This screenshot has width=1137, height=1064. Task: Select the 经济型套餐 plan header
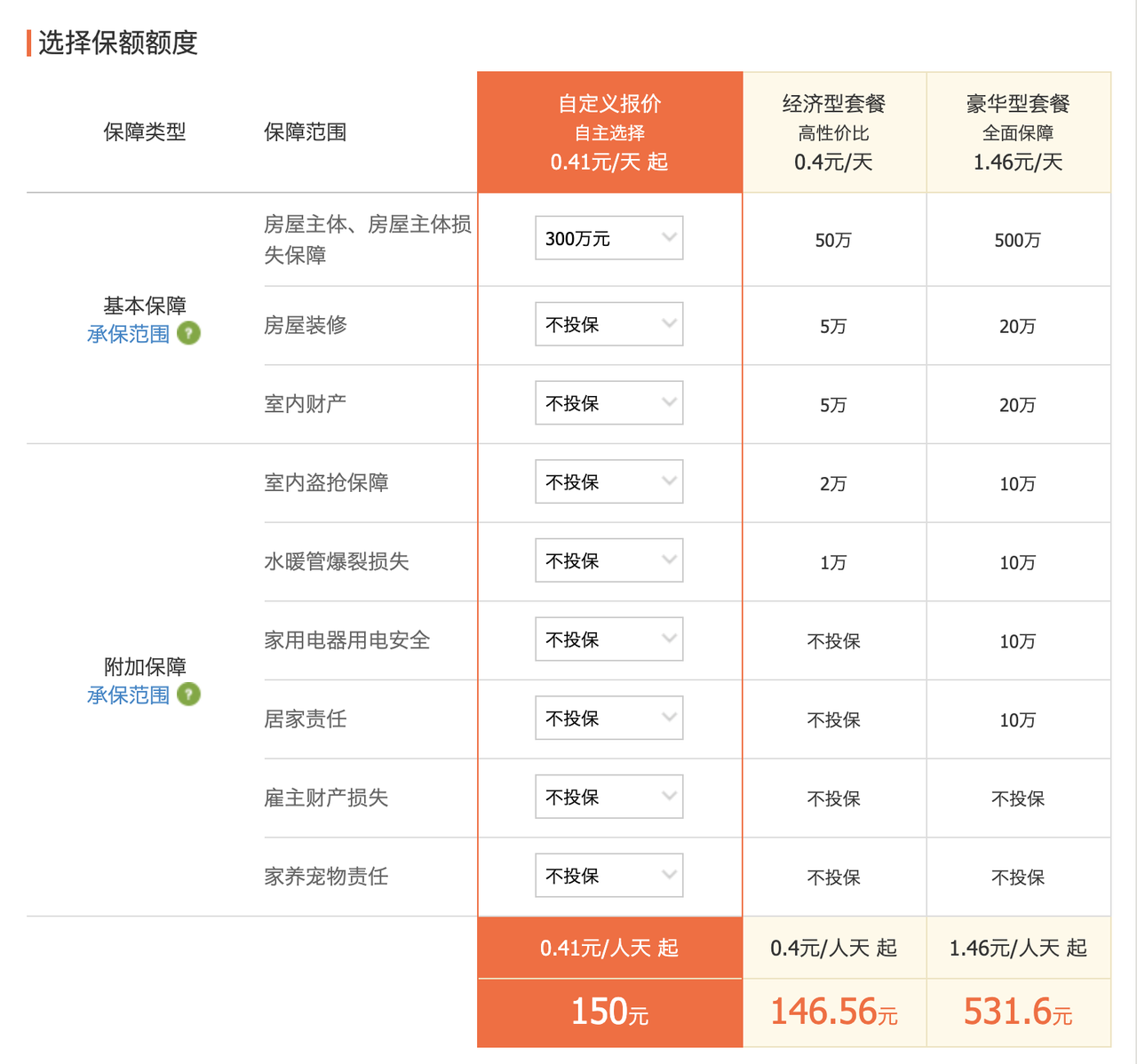point(833,132)
